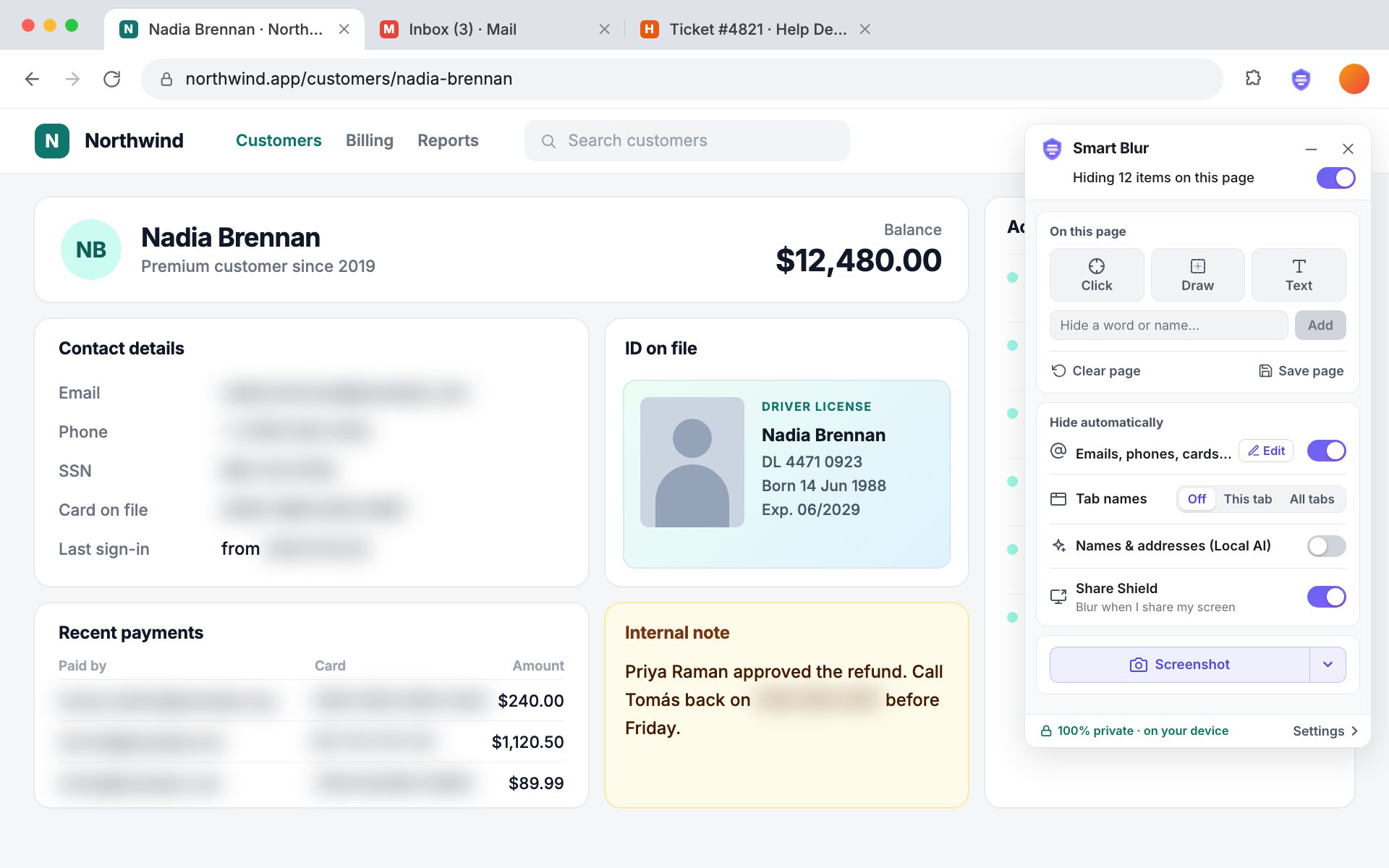Expand the Screenshot options dropdown arrow
Screen dimensions: 1389x868
(1328, 665)
